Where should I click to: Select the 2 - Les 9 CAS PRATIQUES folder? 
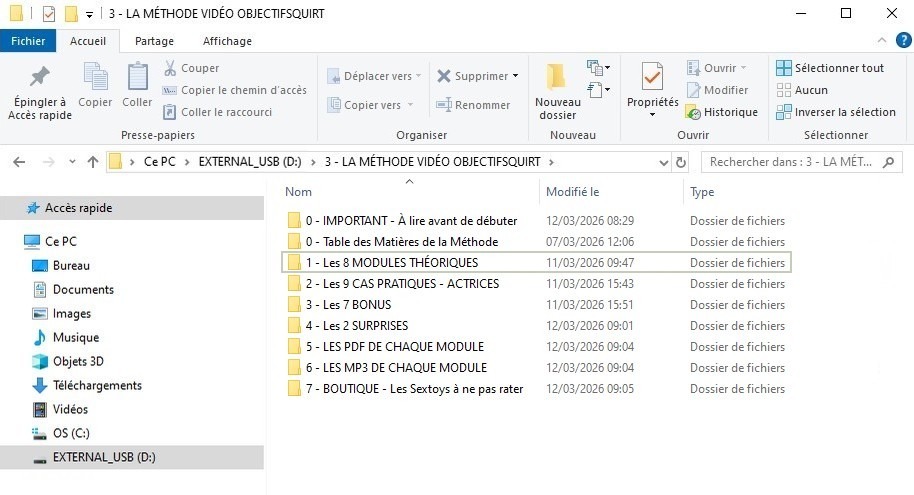[396, 284]
